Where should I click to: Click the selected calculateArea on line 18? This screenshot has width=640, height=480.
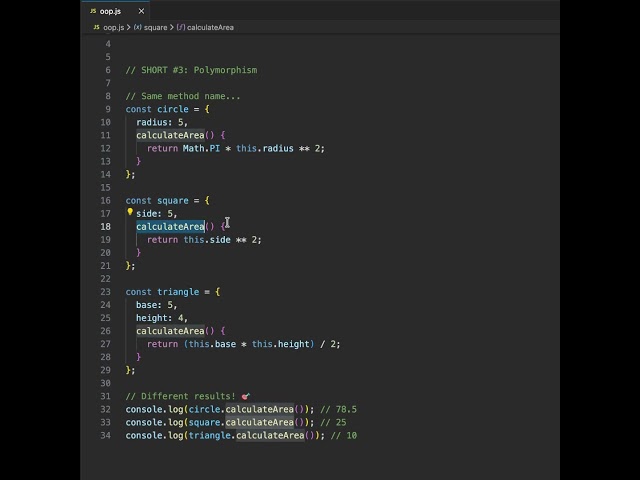tap(170, 227)
